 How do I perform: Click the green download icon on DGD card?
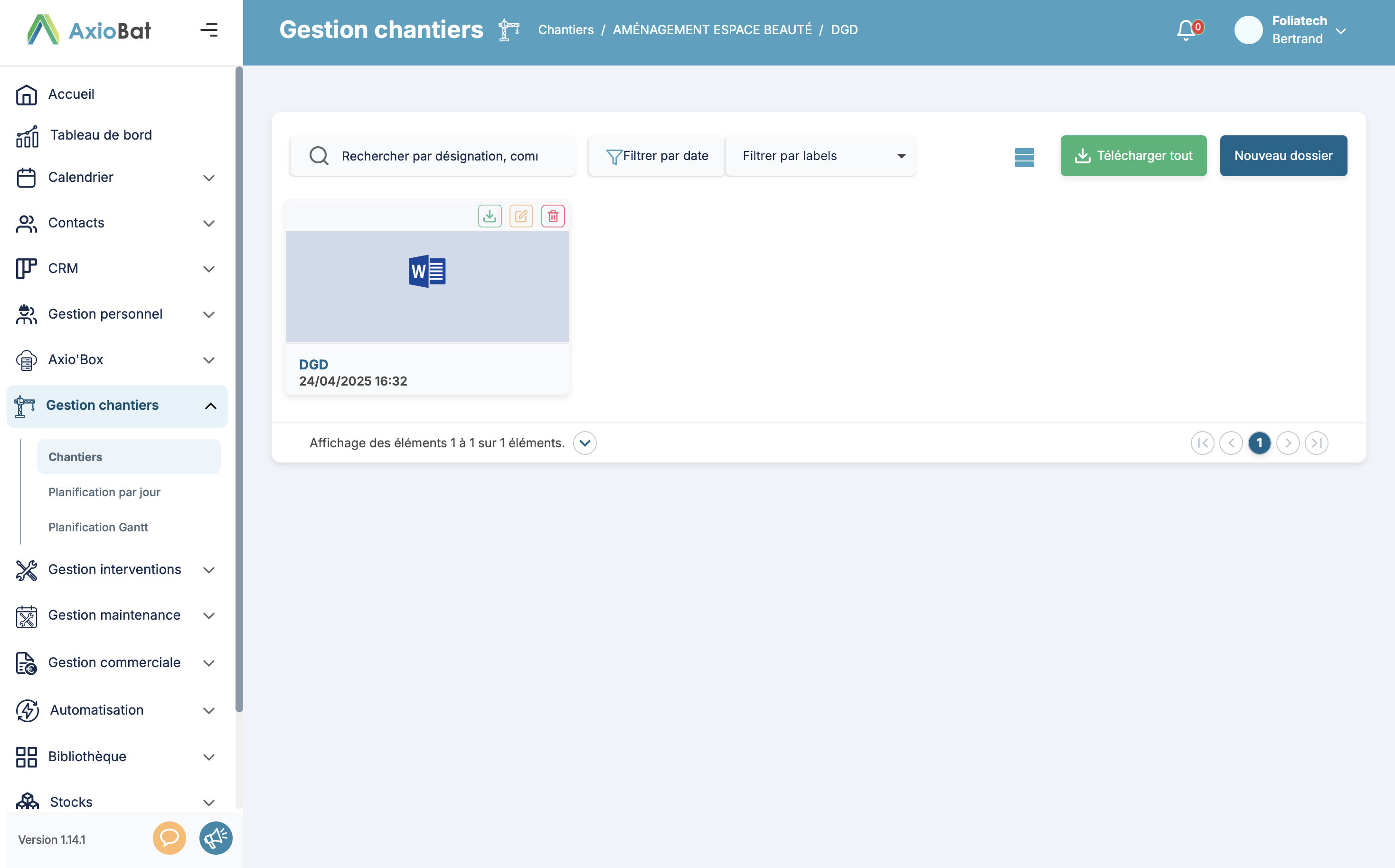[489, 216]
